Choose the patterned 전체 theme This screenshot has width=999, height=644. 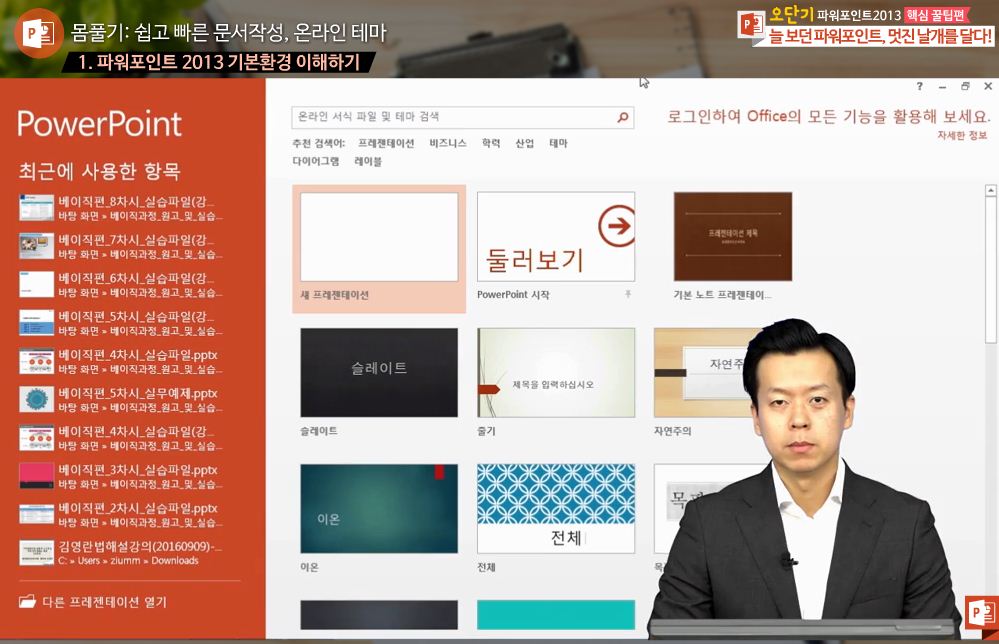pyautogui.click(x=556, y=508)
